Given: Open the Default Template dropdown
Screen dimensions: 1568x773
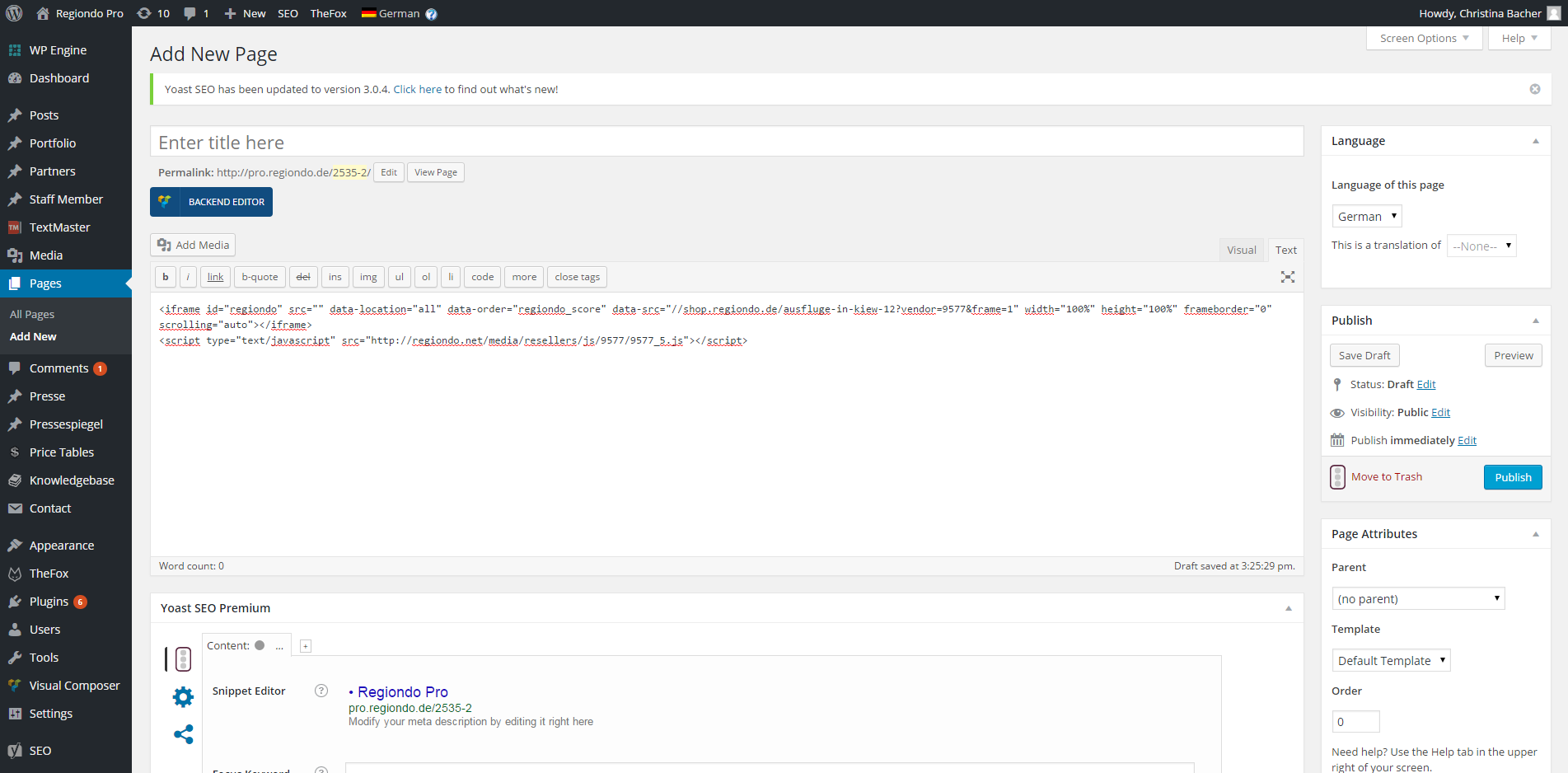Looking at the screenshot, I should [x=1391, y=660].
